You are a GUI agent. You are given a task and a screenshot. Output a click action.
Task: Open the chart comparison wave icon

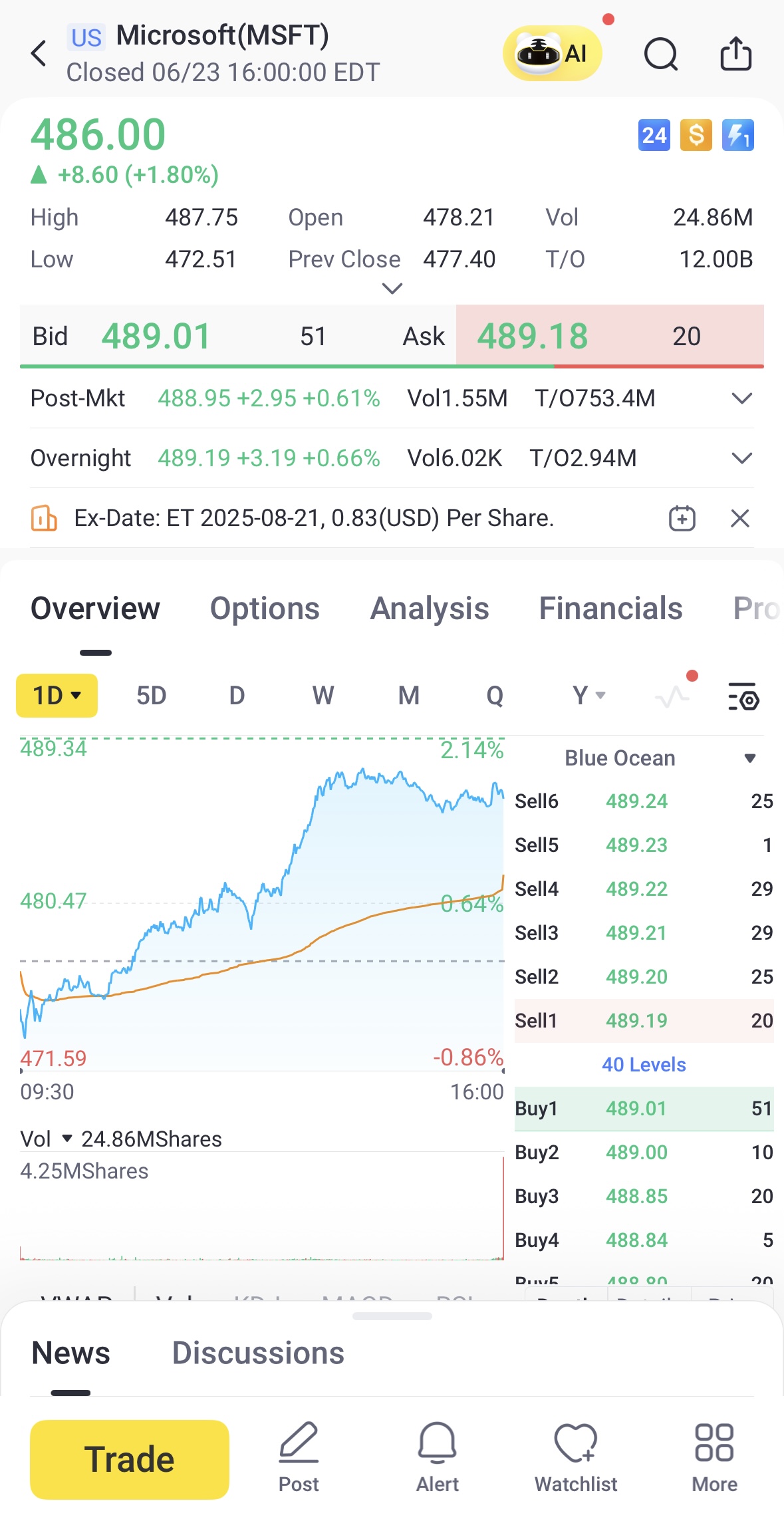[673, 696]
